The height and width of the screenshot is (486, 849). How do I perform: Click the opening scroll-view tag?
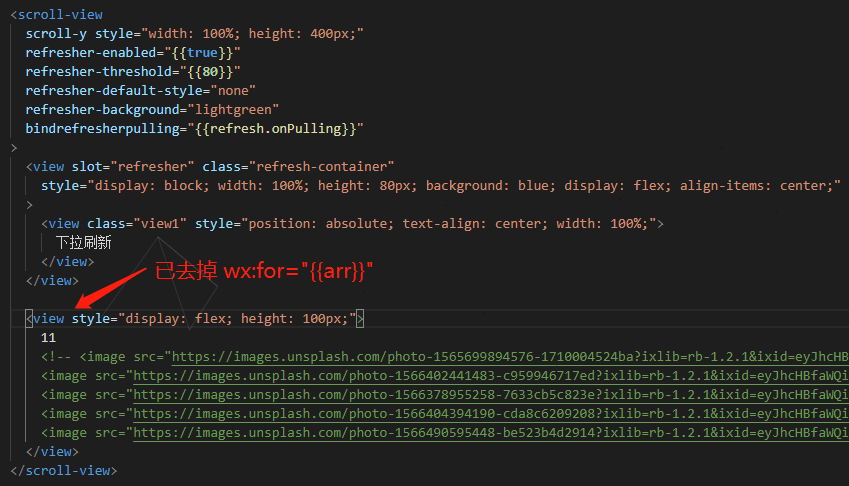(57, 15)
